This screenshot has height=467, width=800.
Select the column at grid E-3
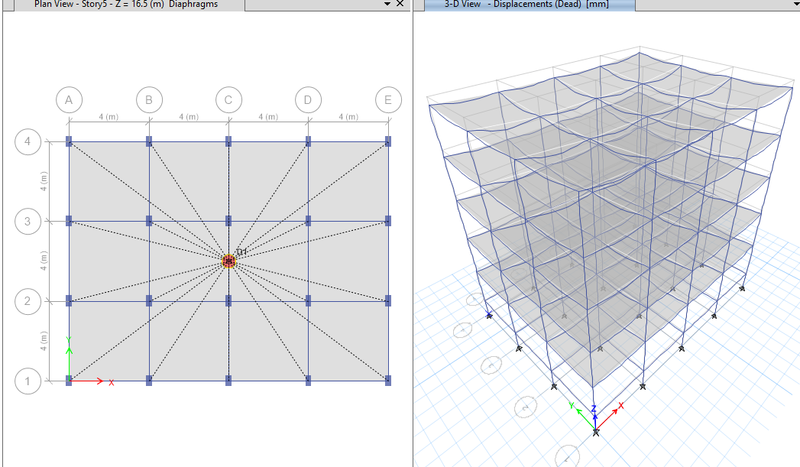pyautogui.click(x=388, y=221)
